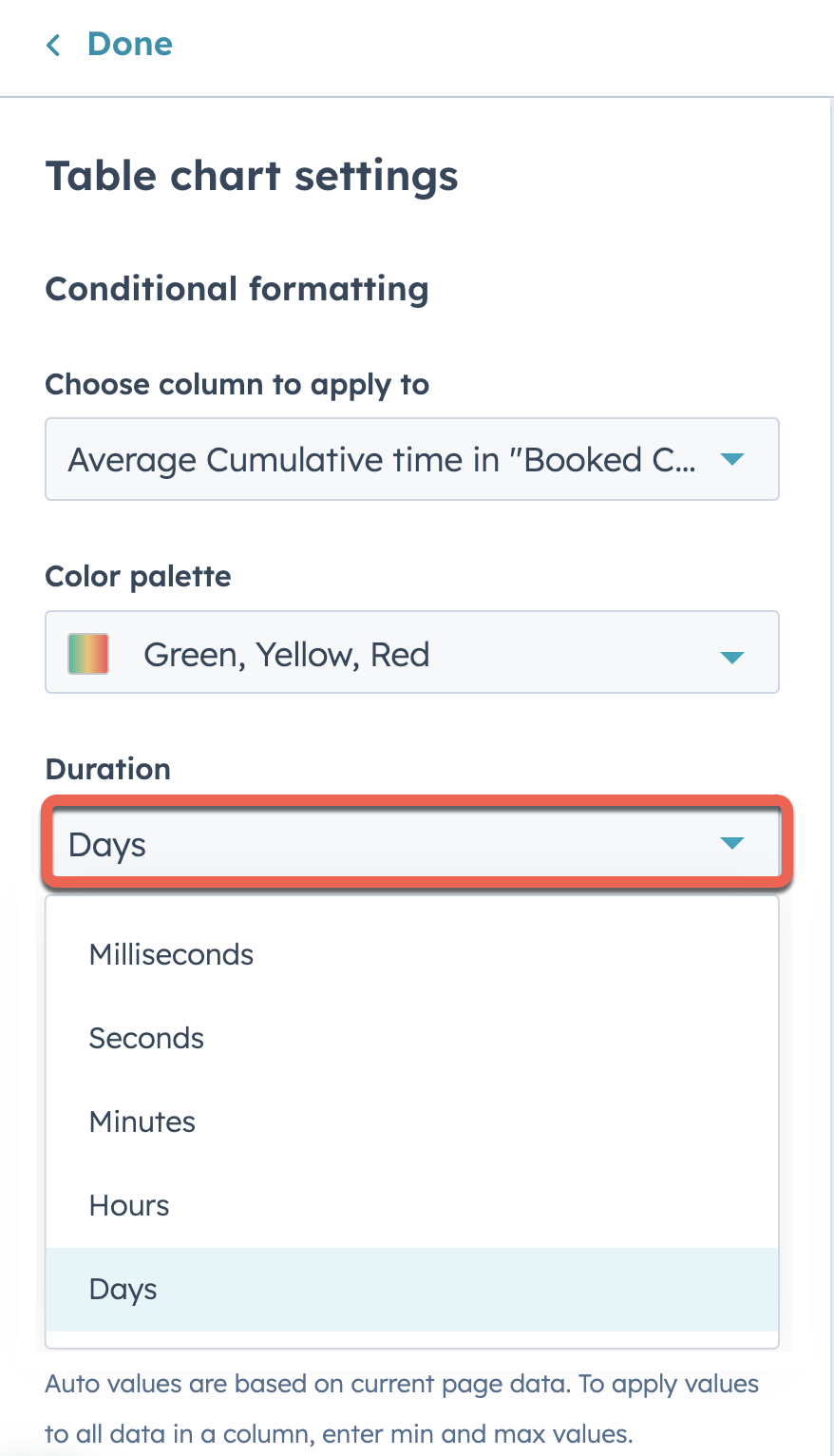Open the Color palette dropdown
Viewport: 834px width, 1456px height.
coord(411,653)
